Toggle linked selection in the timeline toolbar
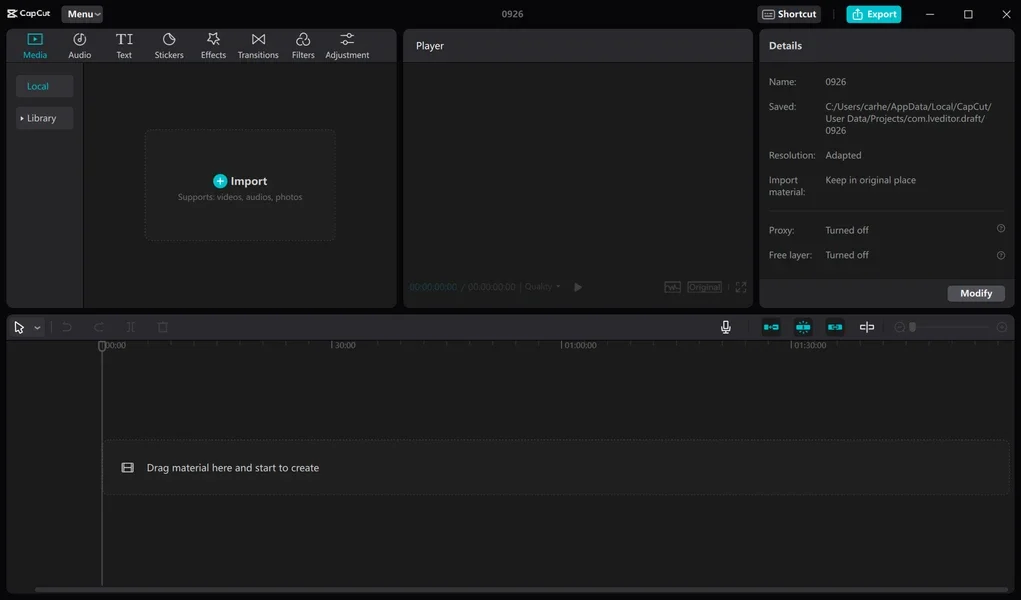The height and width of the screenshot is (600, 1021). pyautogui.click(x=834, y=326)
